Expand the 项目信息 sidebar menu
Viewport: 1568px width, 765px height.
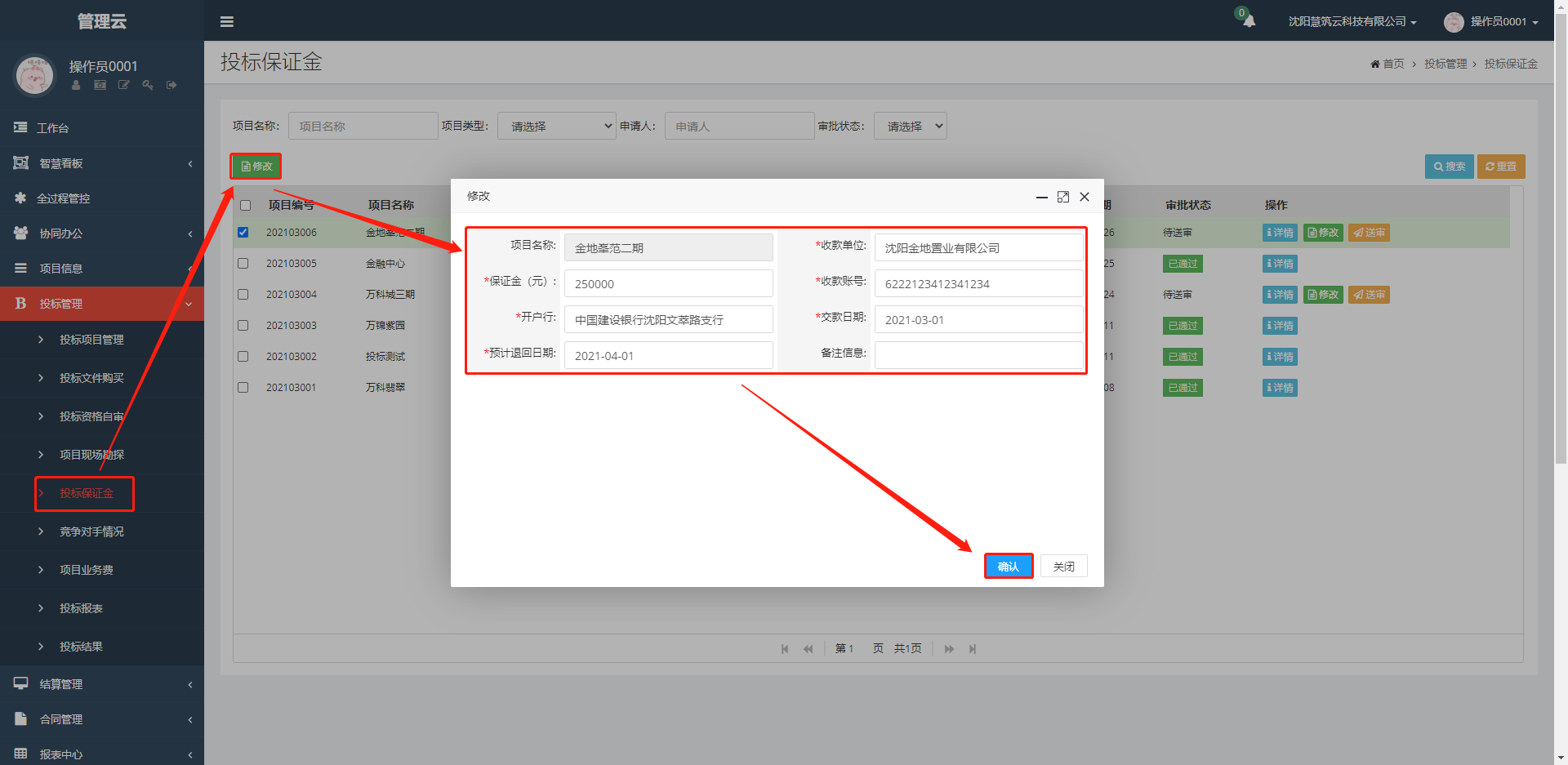[102, 269]
